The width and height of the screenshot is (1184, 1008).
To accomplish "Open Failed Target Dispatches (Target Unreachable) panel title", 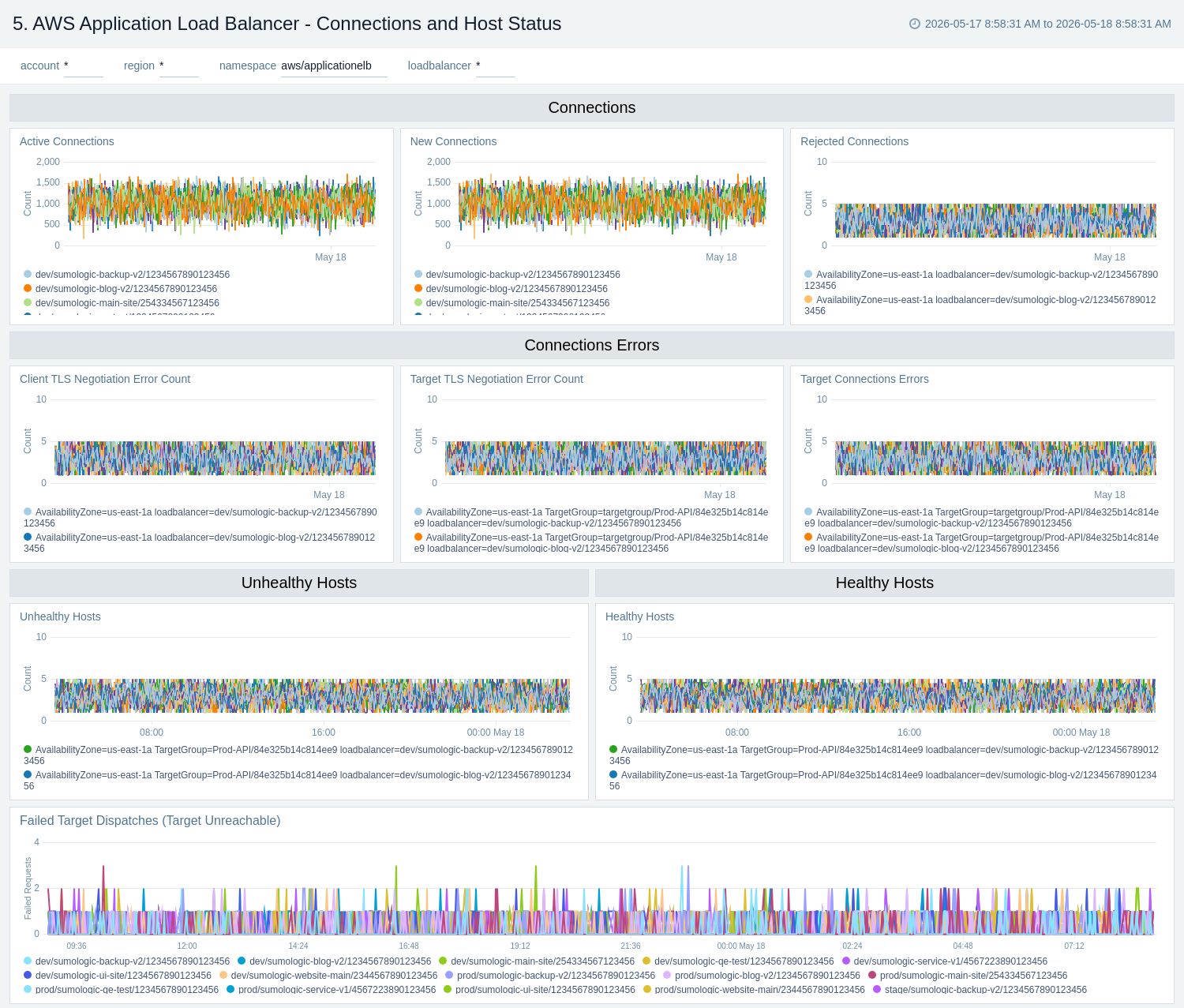I will tap(150, 821).
